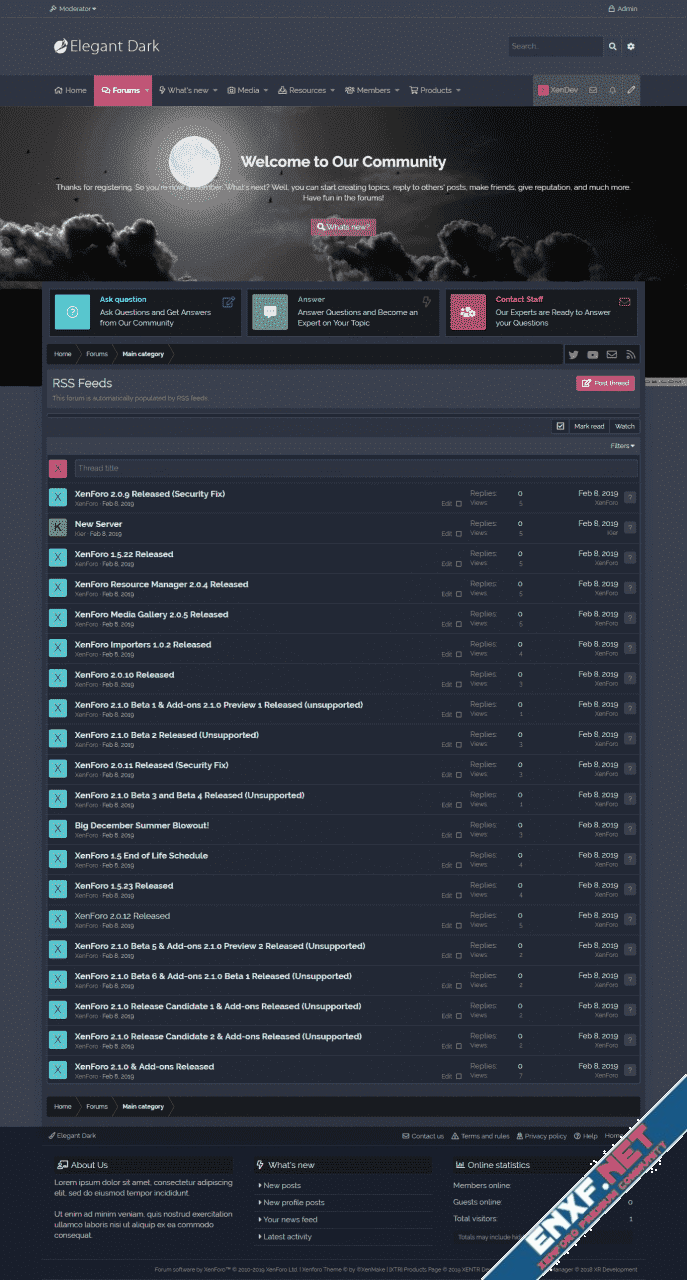This screenshot has width=687, height=1280.
Task: Check moderation box for XenForo 1.5 End of Life
Action: coord(459,865)
